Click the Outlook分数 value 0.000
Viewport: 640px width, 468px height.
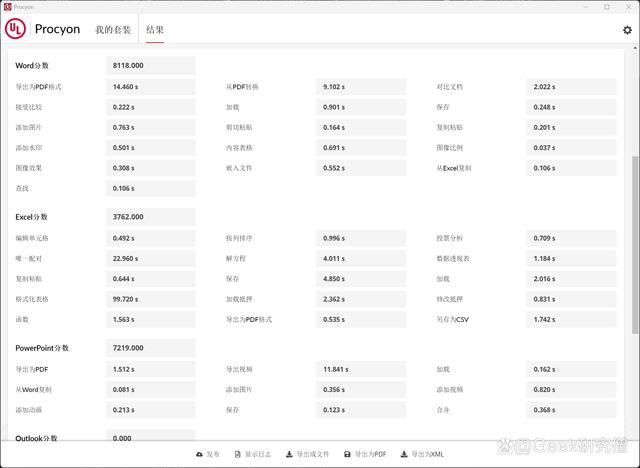point(150,438)
